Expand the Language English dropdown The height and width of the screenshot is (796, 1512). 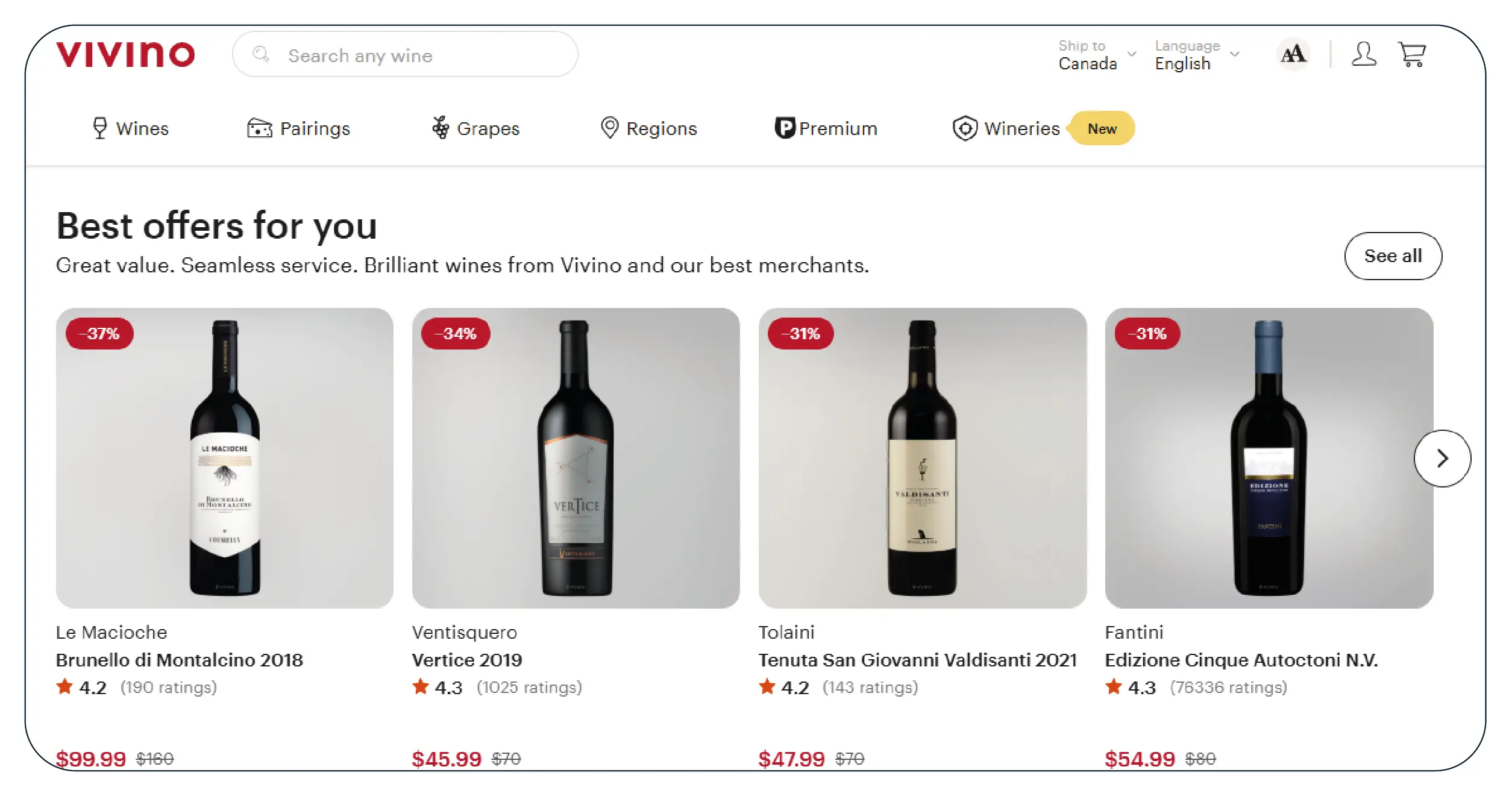(x=1196, y=55)
